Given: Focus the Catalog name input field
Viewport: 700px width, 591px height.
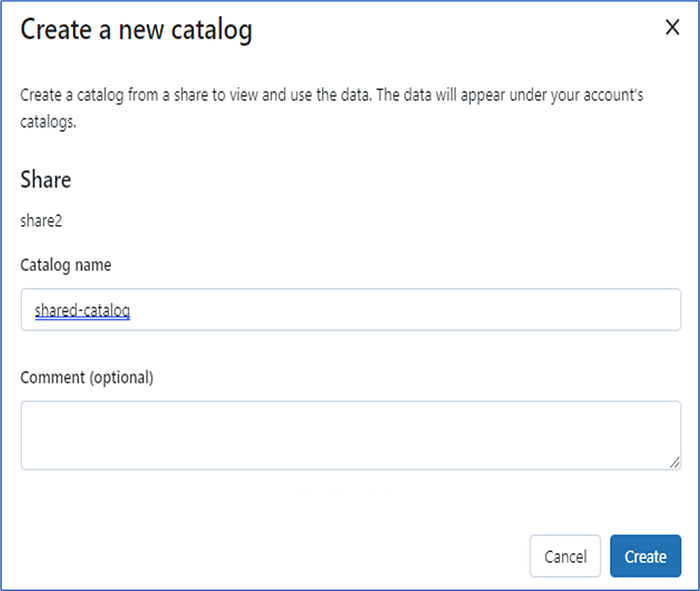Looking at the screenshot, I should click(x=350, y=310).
